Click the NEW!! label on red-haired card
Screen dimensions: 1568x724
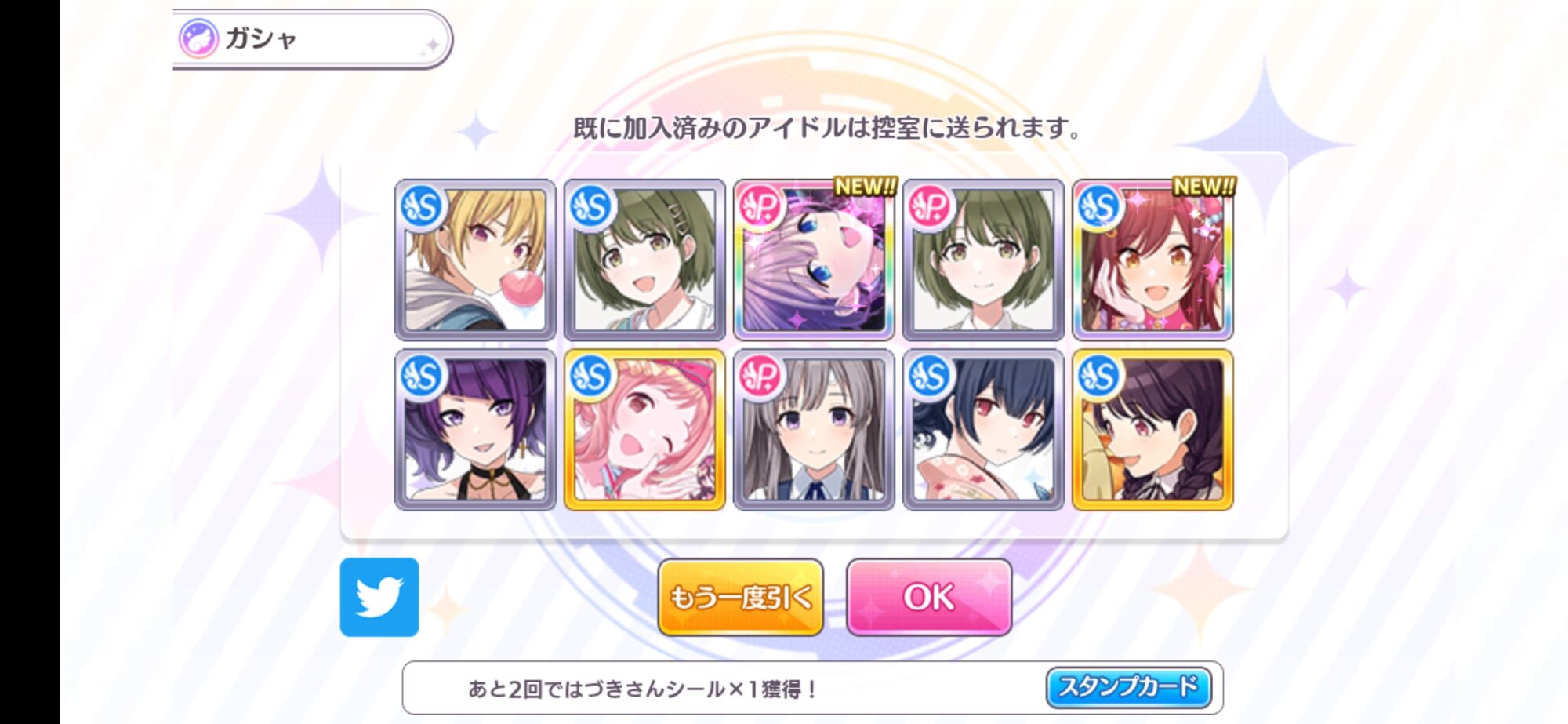[1203, 187]
